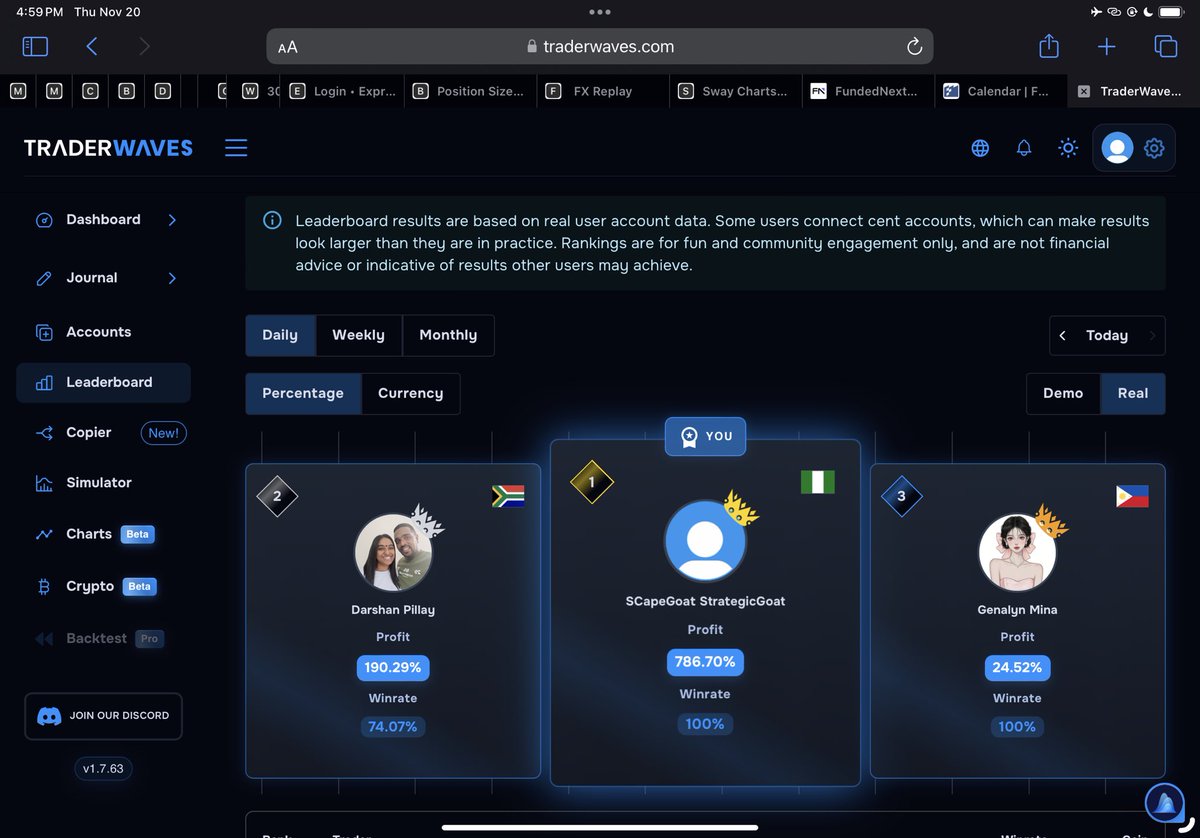Click Genalyn Mina's profile picture
The width and height of the screenshot is (1200, 838).
point(1017,553)
